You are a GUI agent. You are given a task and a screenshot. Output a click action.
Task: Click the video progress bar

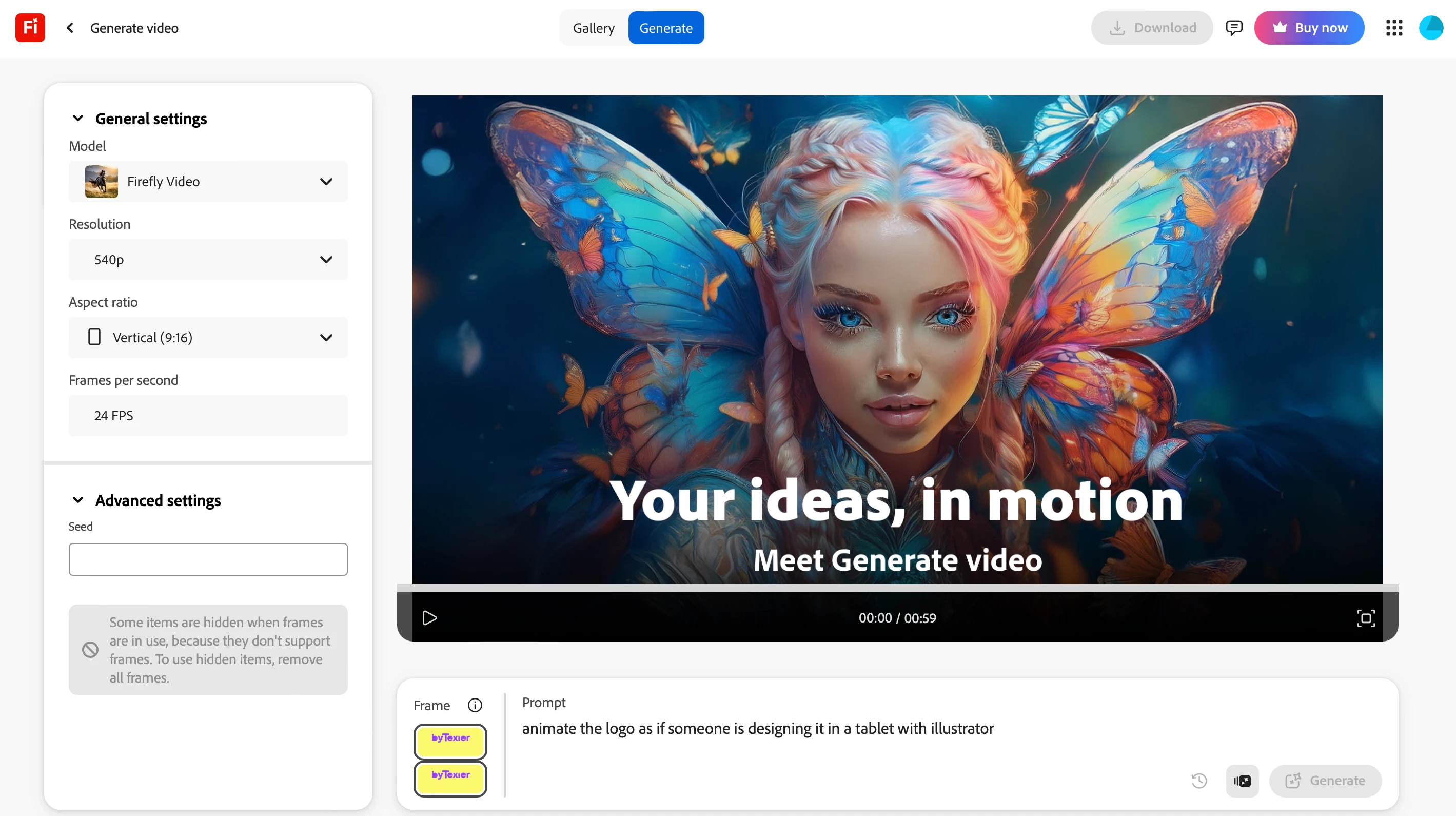(x=897, y=588)
